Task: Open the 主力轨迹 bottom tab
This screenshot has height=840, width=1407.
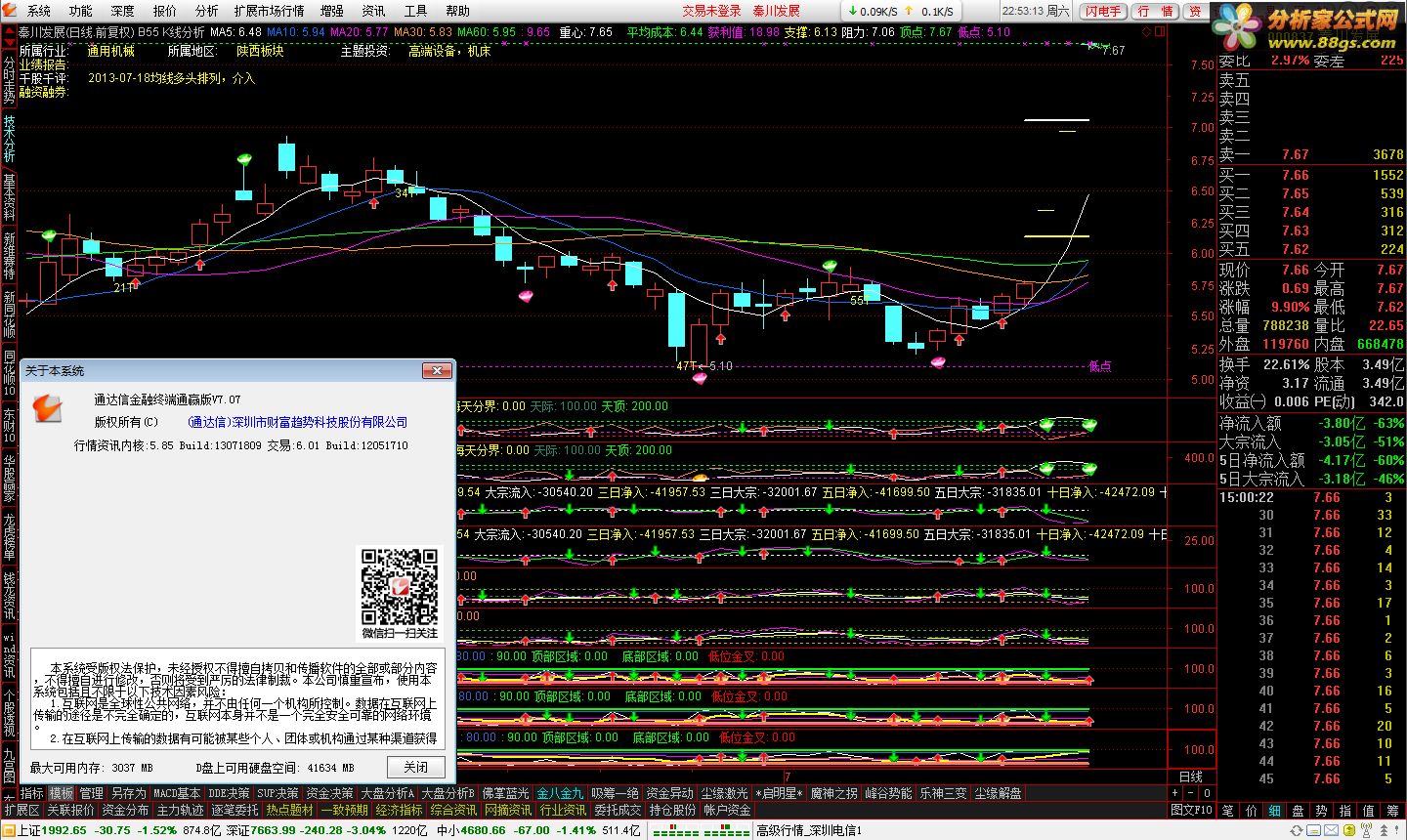Action: 181,810
